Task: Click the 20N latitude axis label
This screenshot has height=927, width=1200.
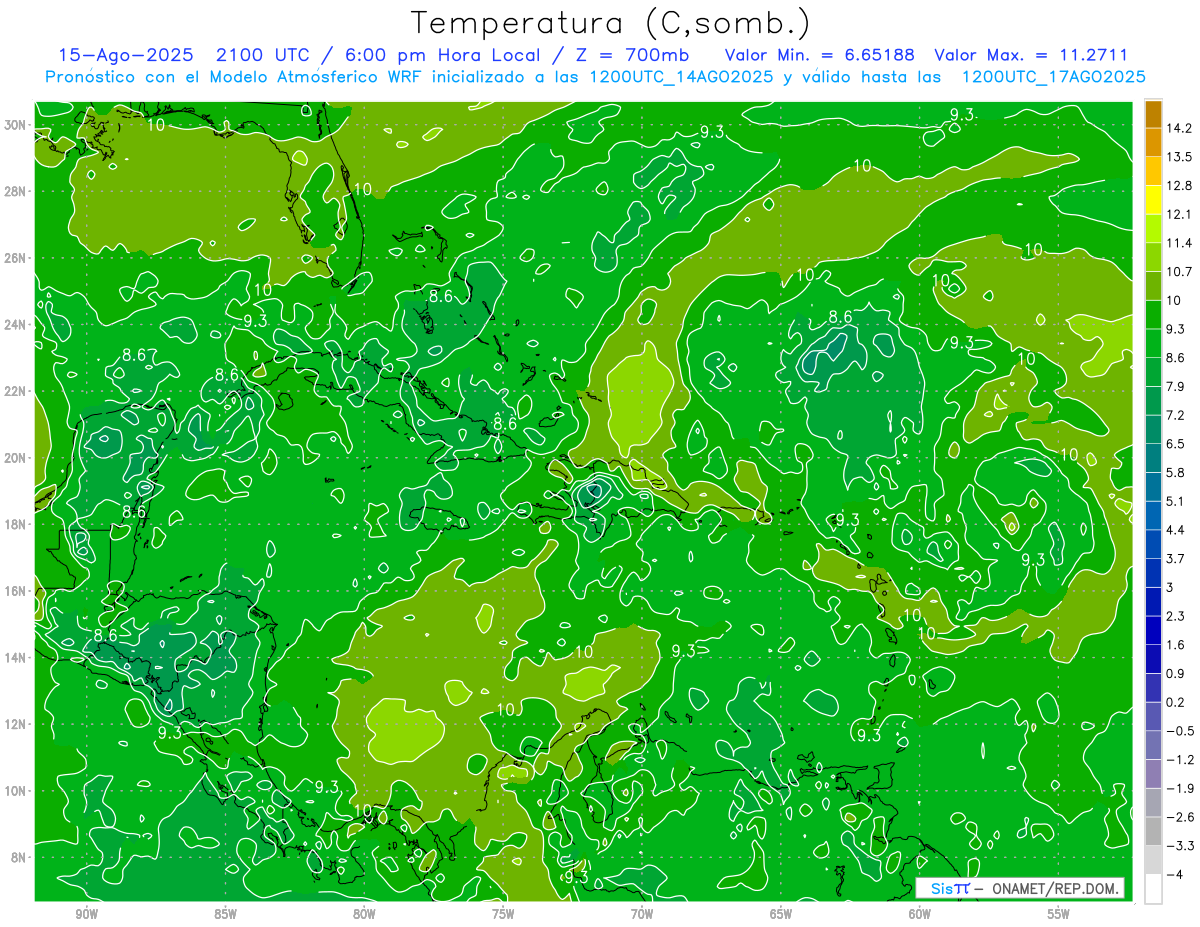Action: 17,458
